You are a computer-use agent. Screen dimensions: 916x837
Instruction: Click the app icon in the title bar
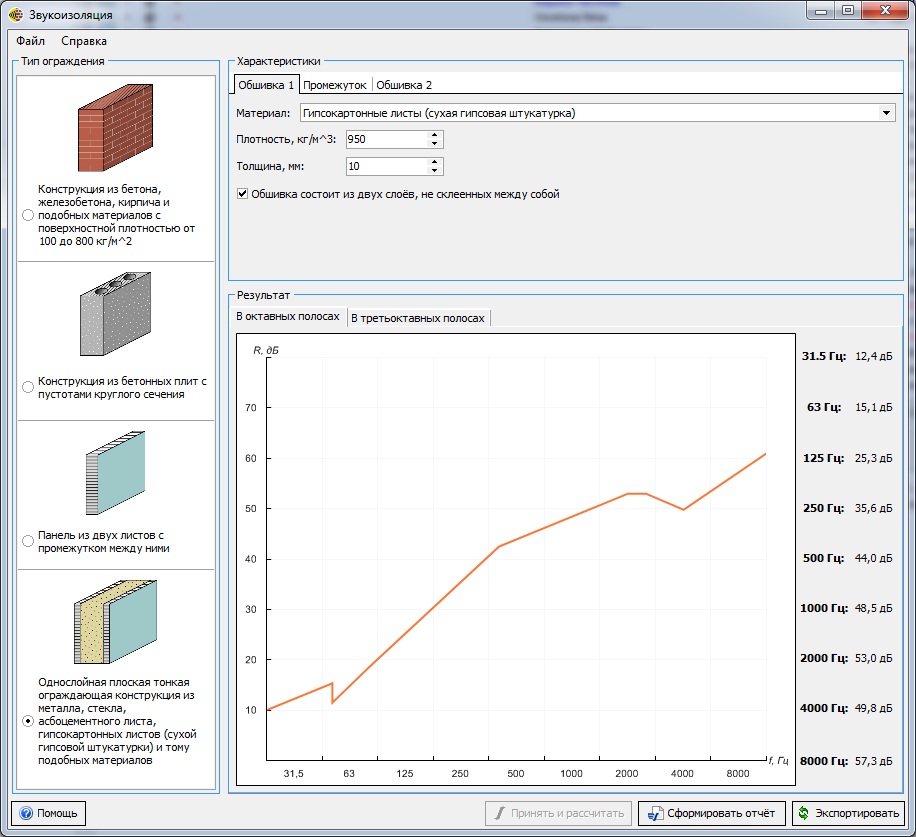point(14,14)
